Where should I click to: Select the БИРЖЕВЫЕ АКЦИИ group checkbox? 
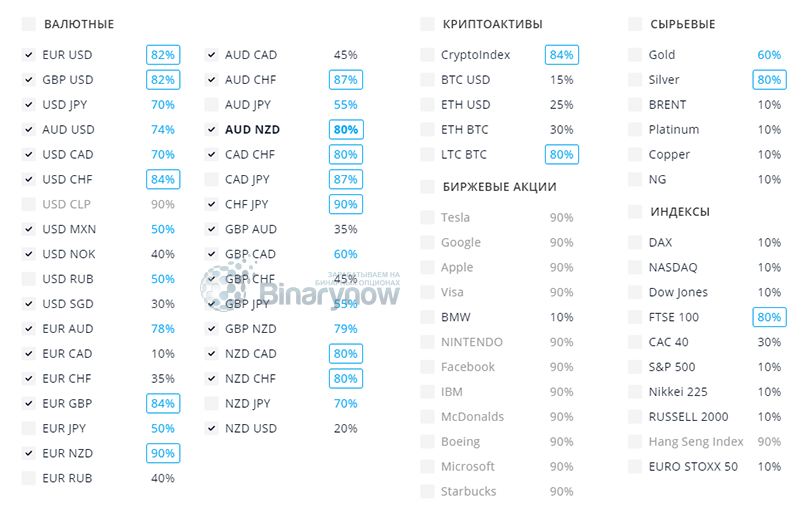(x=427, y=187)
